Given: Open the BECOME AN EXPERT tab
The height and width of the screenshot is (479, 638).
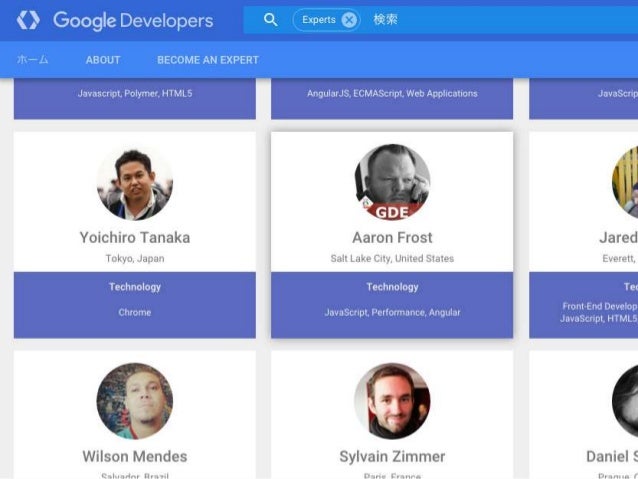Looking at the screenshot, I should [208, 60].
